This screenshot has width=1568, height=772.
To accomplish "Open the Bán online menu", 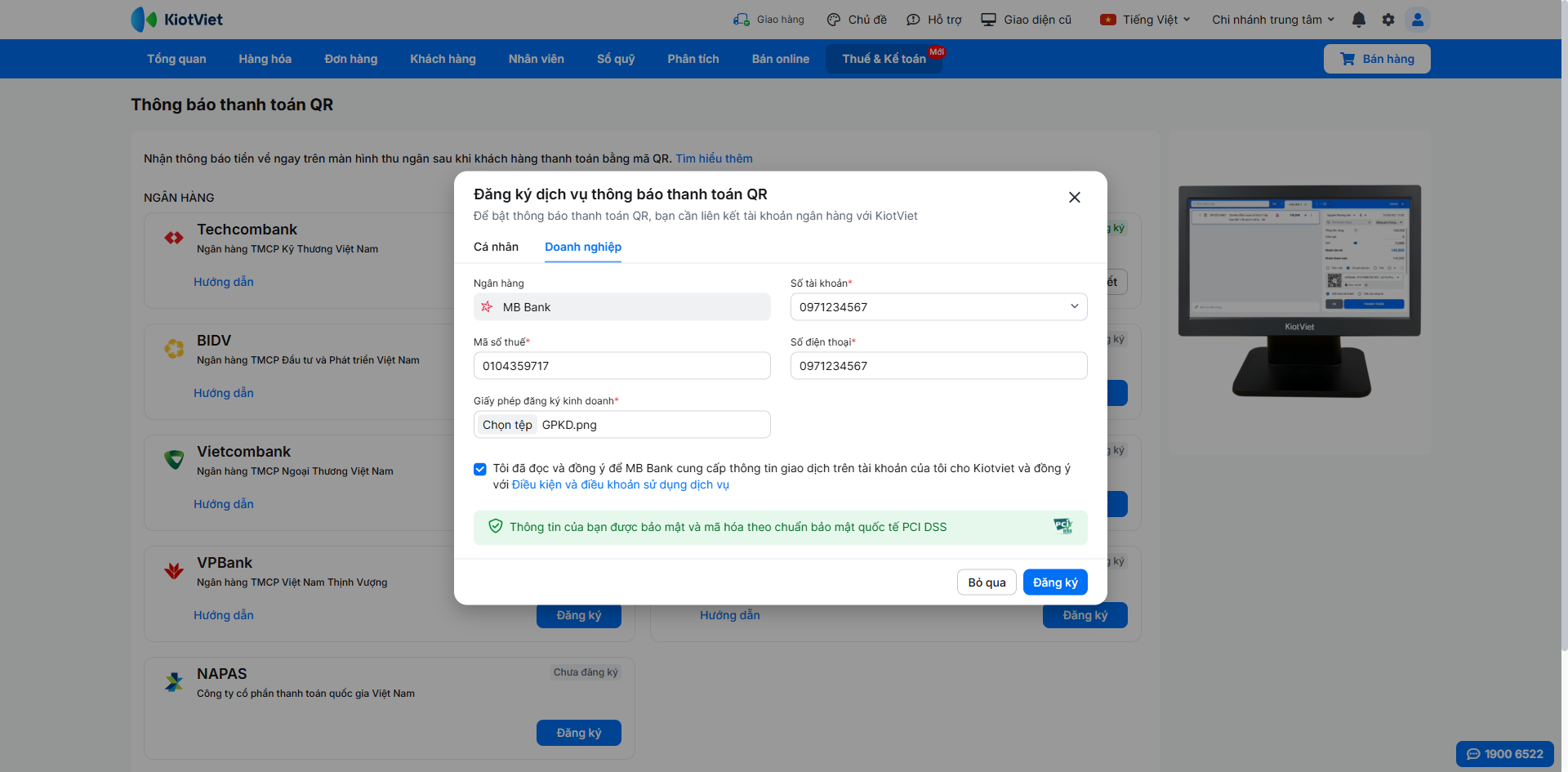I will pos(781,59).
